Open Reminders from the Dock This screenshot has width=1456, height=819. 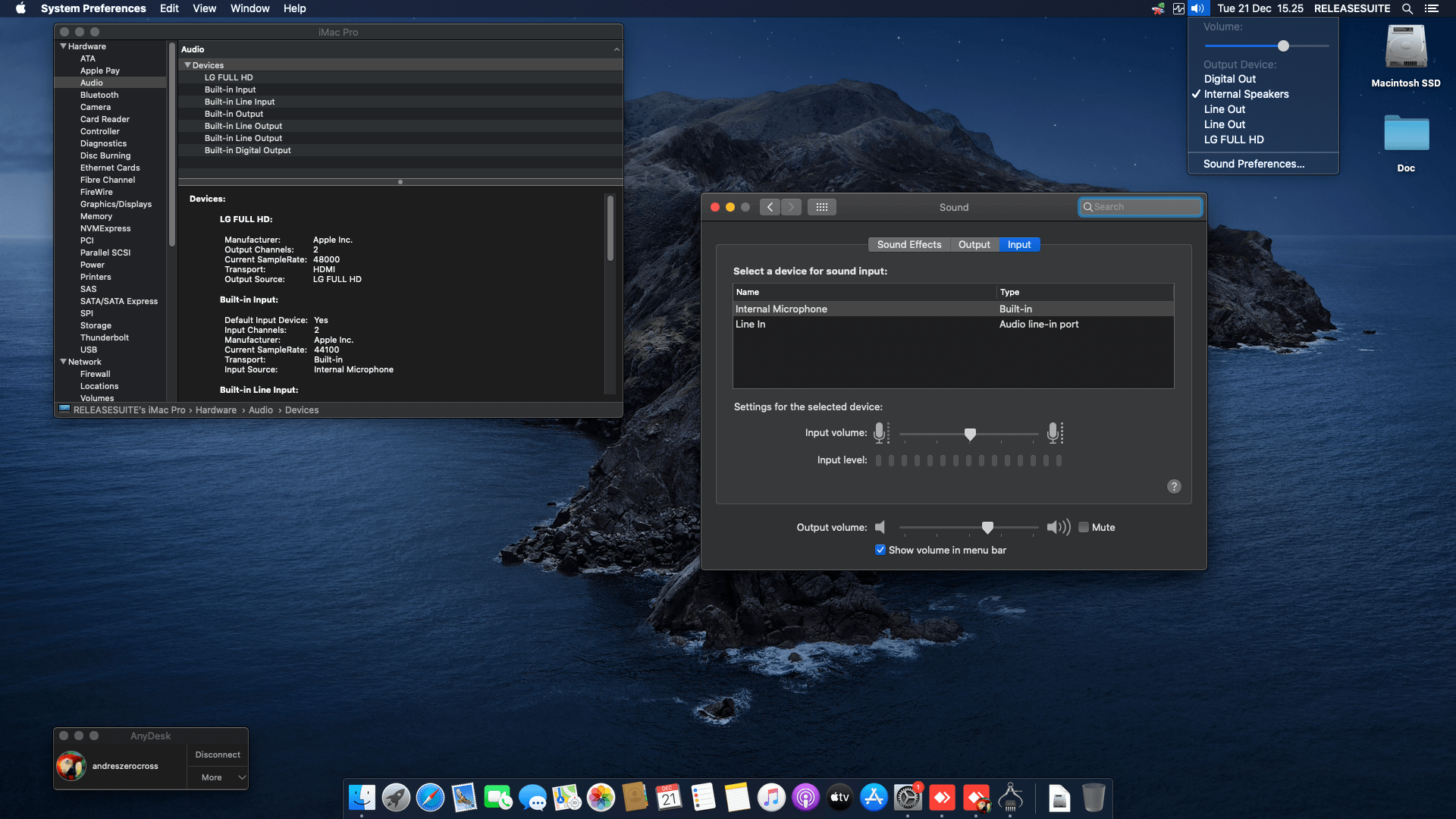pyautogui.click(x=703, y=798)
